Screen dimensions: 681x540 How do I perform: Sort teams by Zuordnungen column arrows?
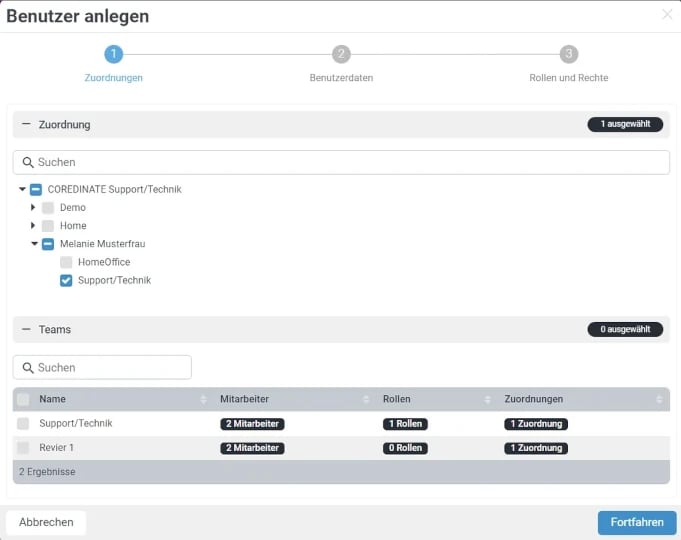coord(659,399)
